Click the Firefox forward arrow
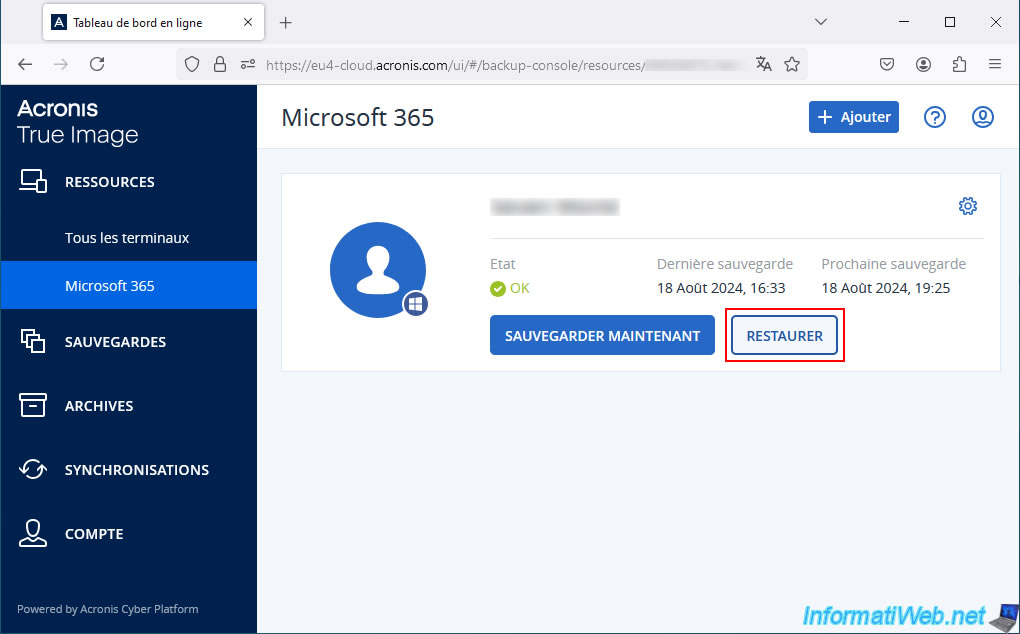 tap(61, 64)
